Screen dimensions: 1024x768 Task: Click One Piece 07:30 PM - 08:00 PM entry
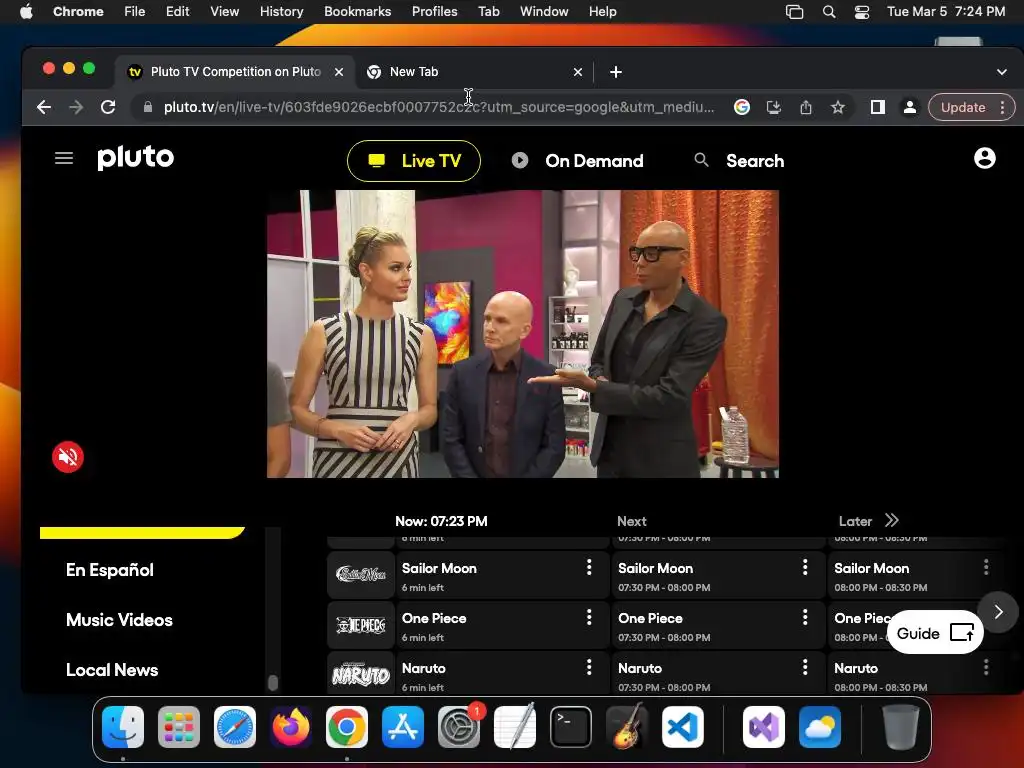pos(718,625)
